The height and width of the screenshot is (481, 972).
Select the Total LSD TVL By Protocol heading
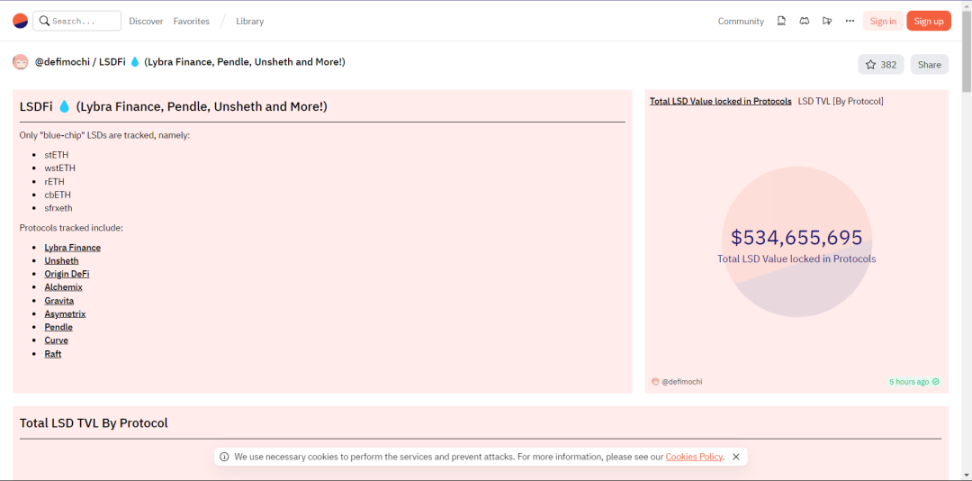pyautogui.click(x=94, y=423)
